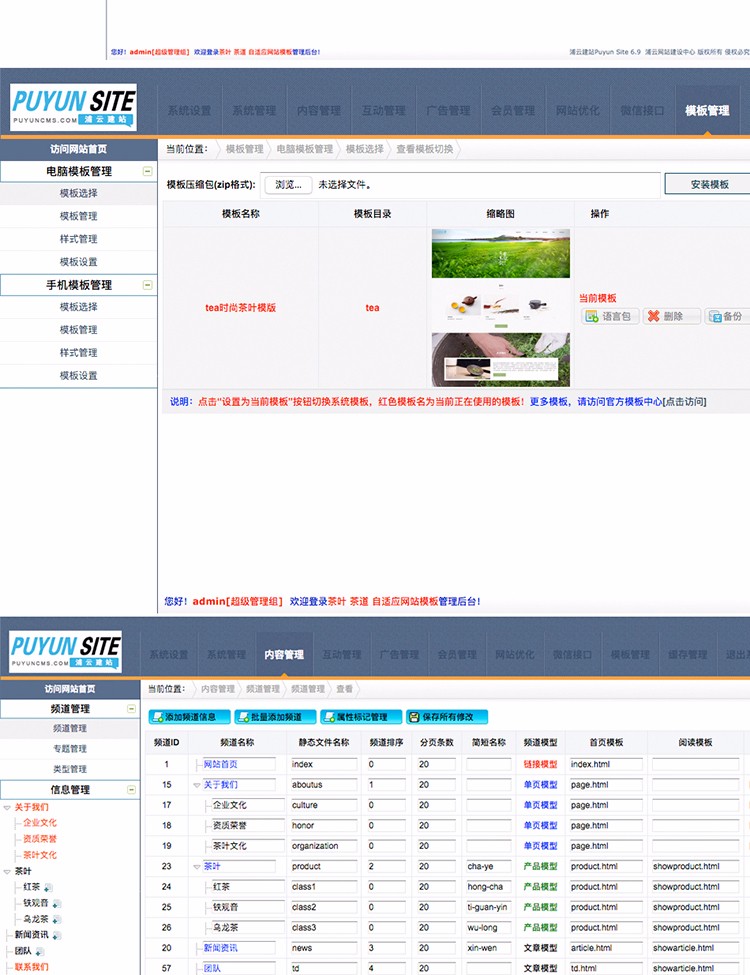Click the add icon beside 新闻资讯 in sidebar
The height and width of the screenshot is (975, 750).
(x=57, y=935)
